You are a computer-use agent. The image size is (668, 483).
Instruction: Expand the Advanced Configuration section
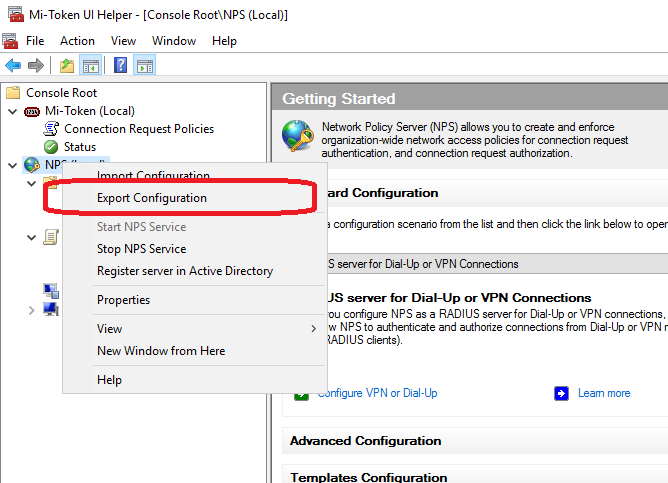366,441
